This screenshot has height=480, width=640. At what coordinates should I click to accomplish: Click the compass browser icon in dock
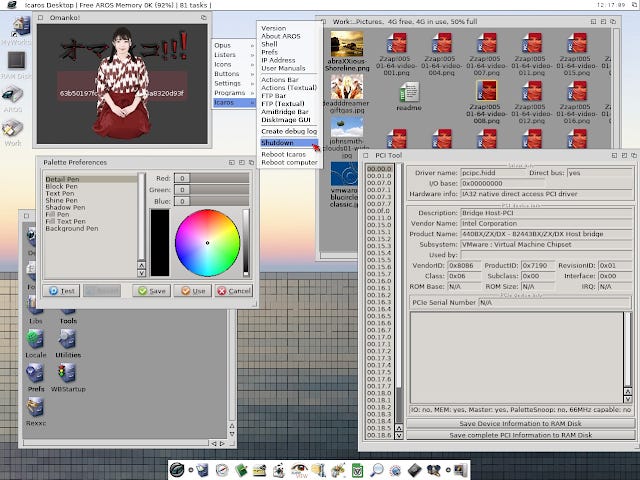[222, 470]
